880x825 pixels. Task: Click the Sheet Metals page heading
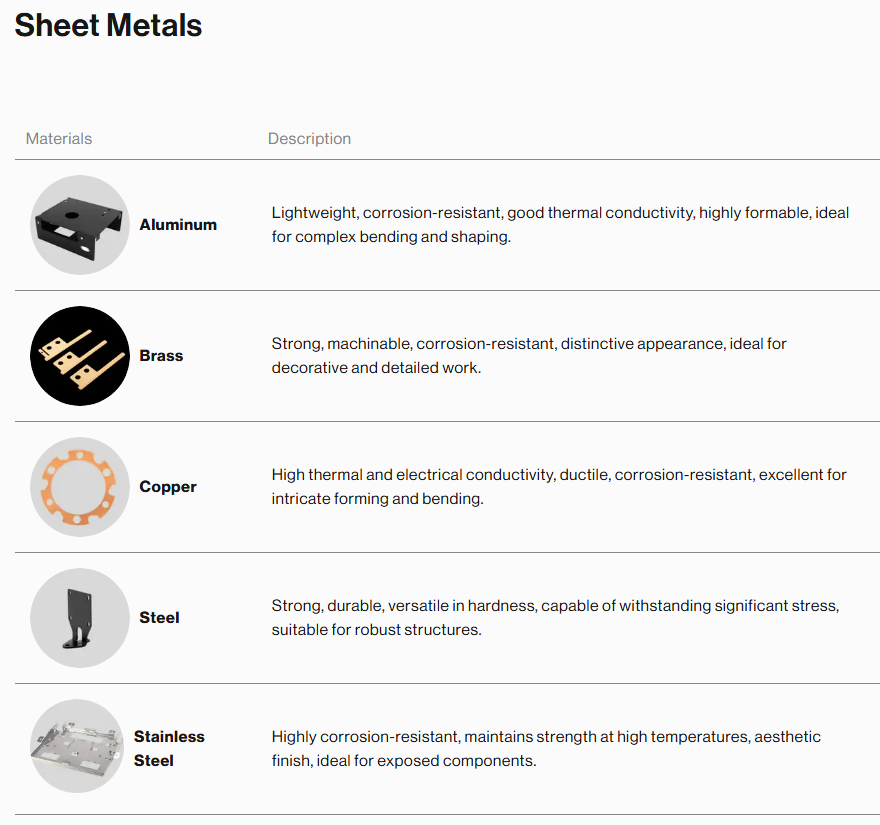[108, 25]
